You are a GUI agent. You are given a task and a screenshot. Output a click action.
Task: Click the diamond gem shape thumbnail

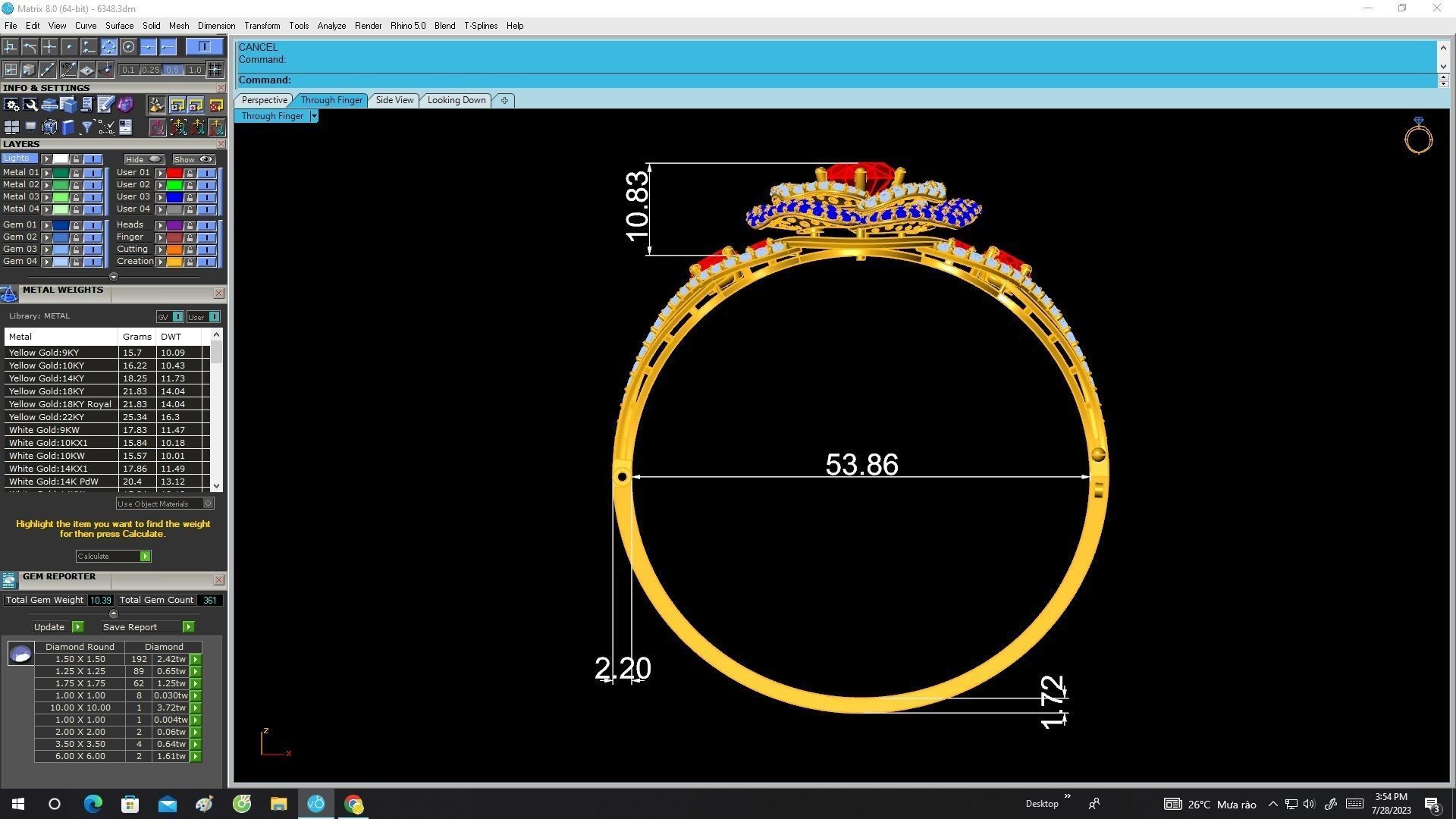coord(20,654)
